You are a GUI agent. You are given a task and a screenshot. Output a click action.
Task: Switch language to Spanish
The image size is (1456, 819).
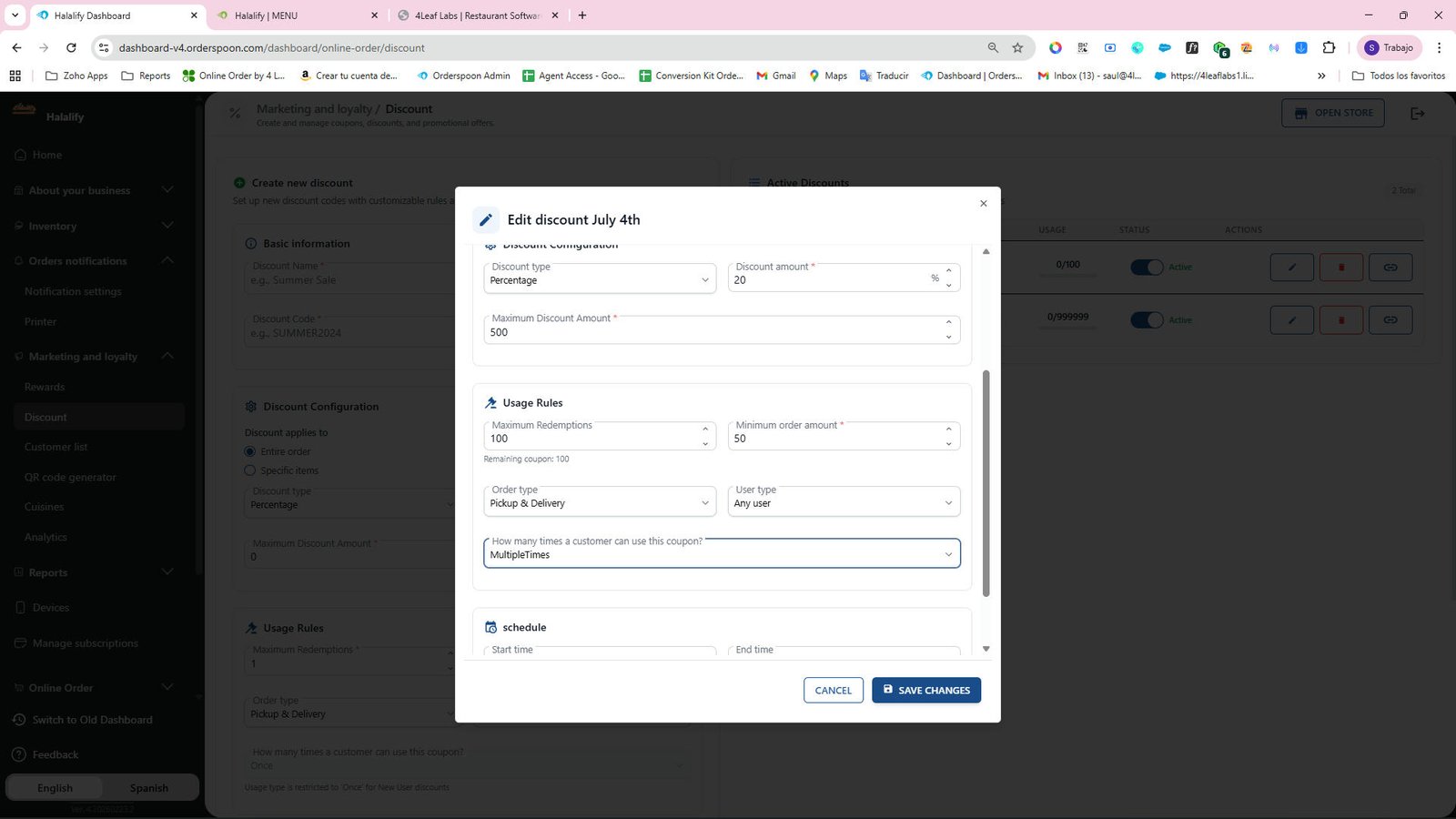click(149, 788)
